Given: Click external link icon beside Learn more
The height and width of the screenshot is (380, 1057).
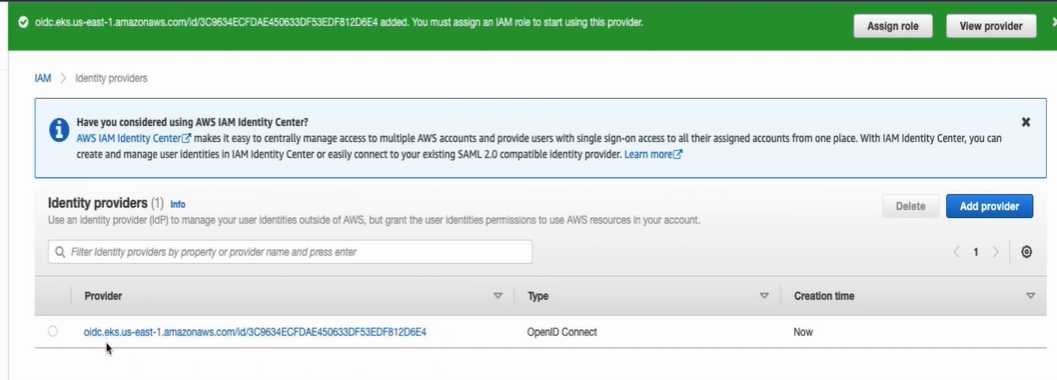Looking at the screenshot, I should point(678,154).
